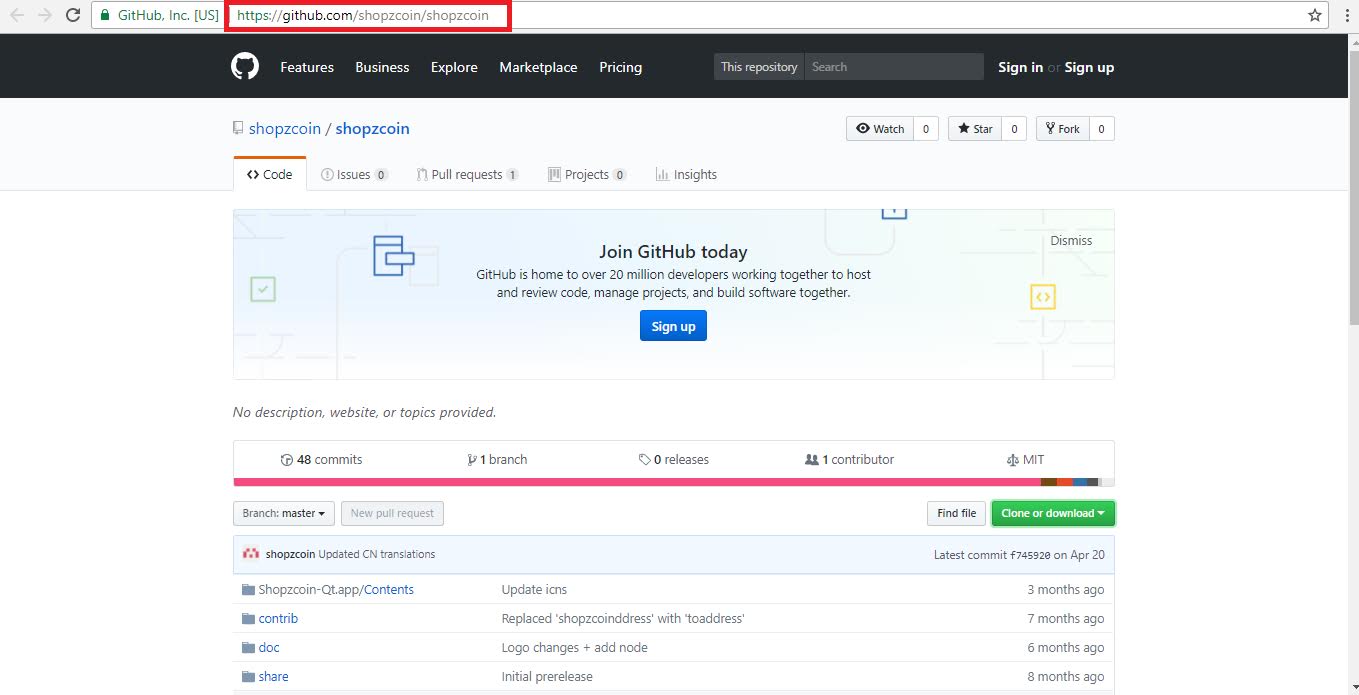Open the MIT license link
Image resolution: width=1359 pixels, height=695 pixels.
point(1025,459)
